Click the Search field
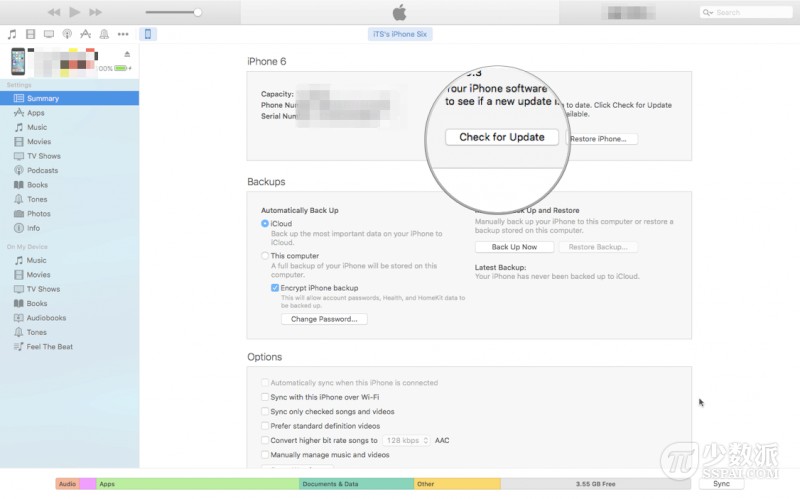The width and height of the screenshot is (800, 499). click(746, 12)
